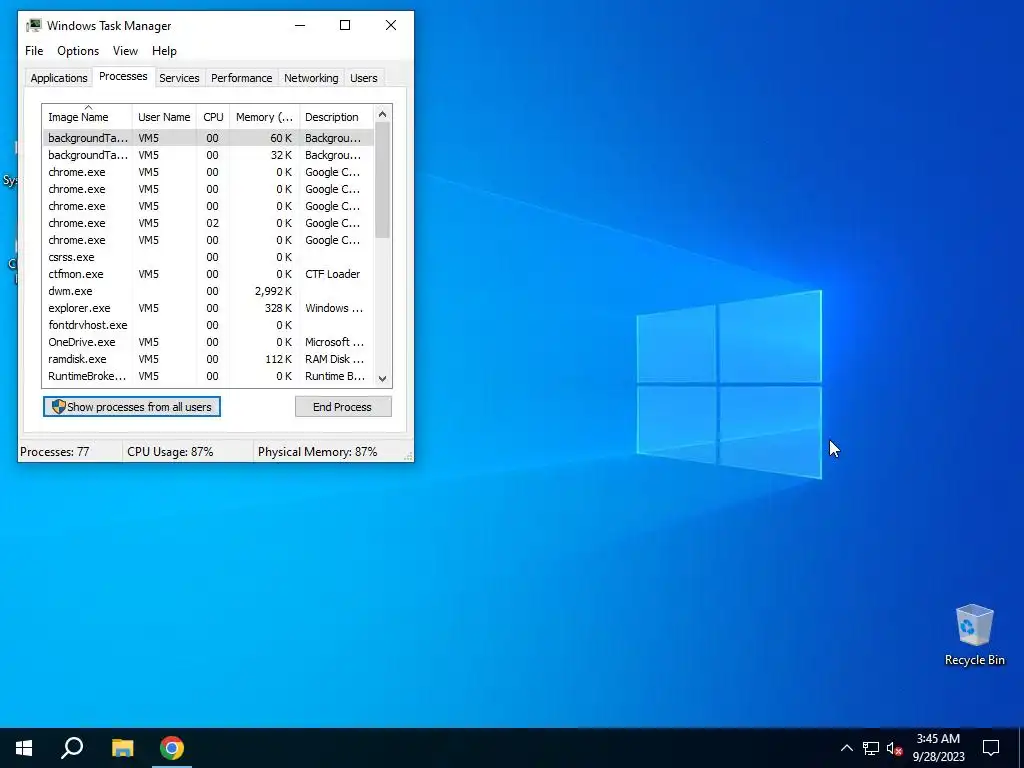Click the 2,992 K memory value

(x=273, y=291)
